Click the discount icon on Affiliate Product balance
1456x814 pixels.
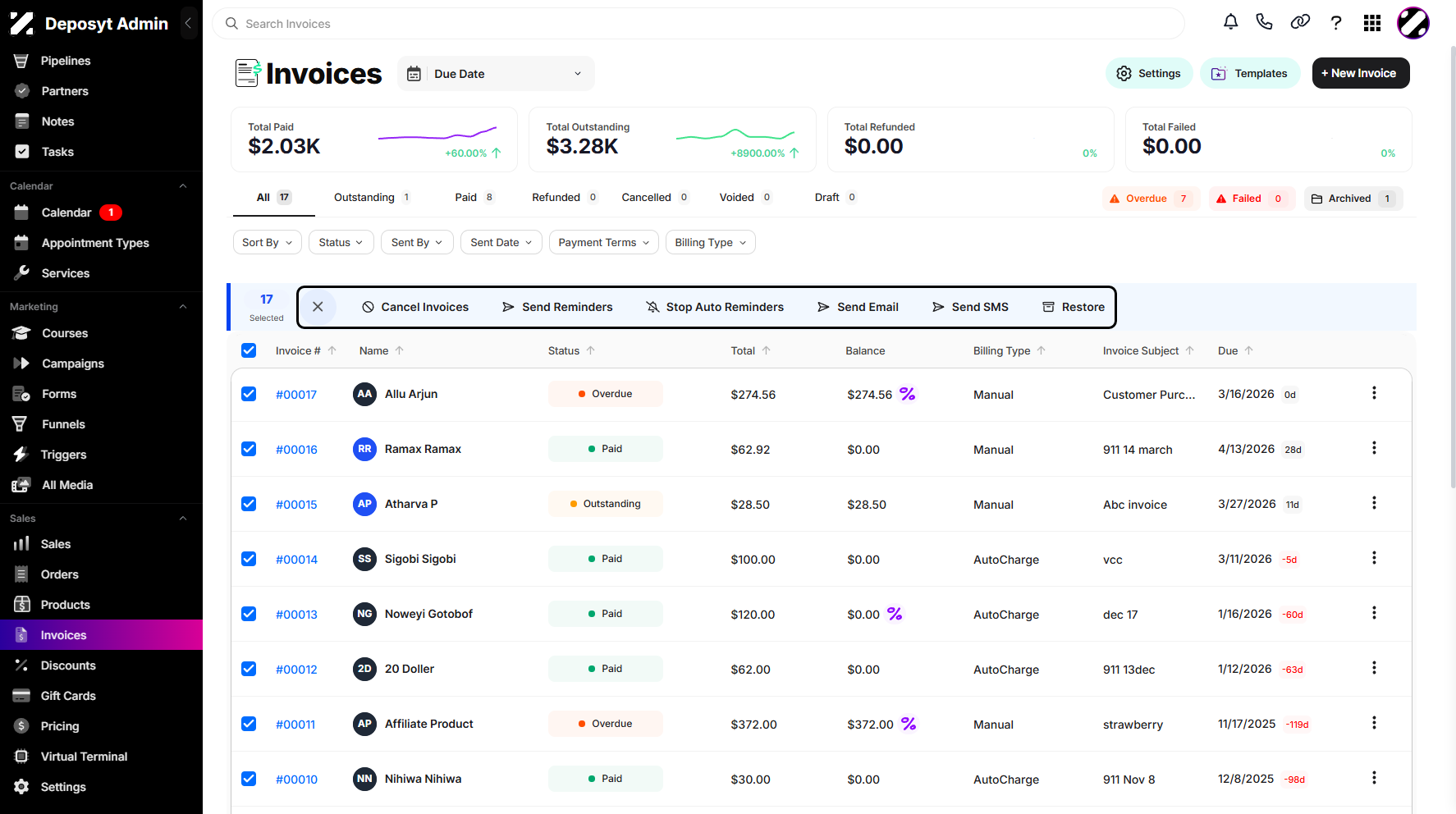[909, 724]
